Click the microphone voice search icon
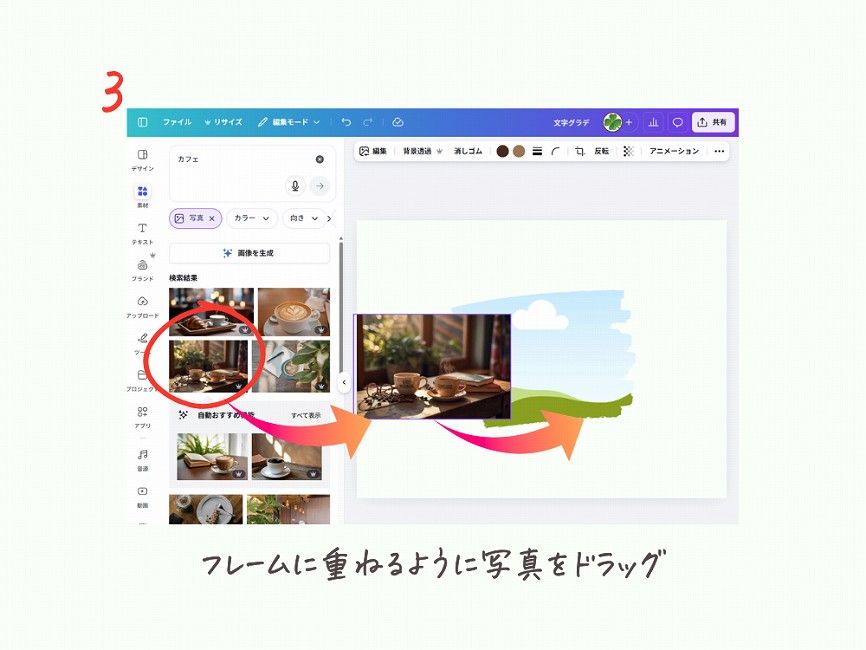Screen dimensions: 866x650 tap(294, 185)
